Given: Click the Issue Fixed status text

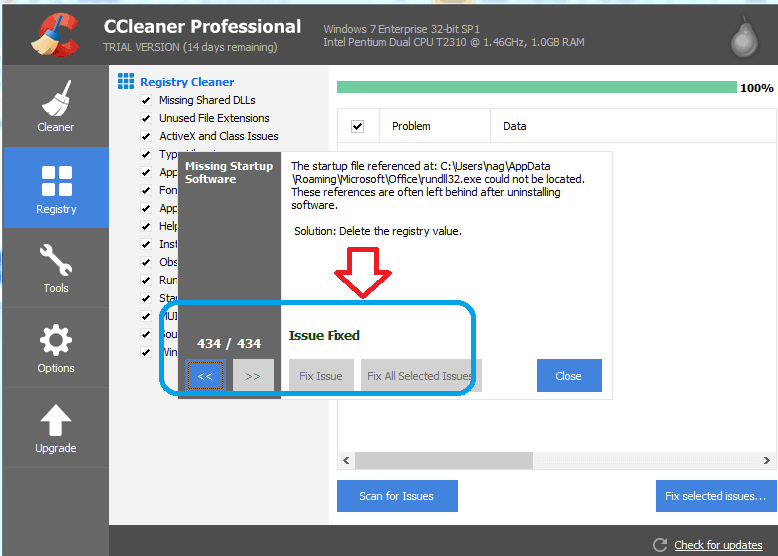Looking at the screenshot, I should point(324,335).
